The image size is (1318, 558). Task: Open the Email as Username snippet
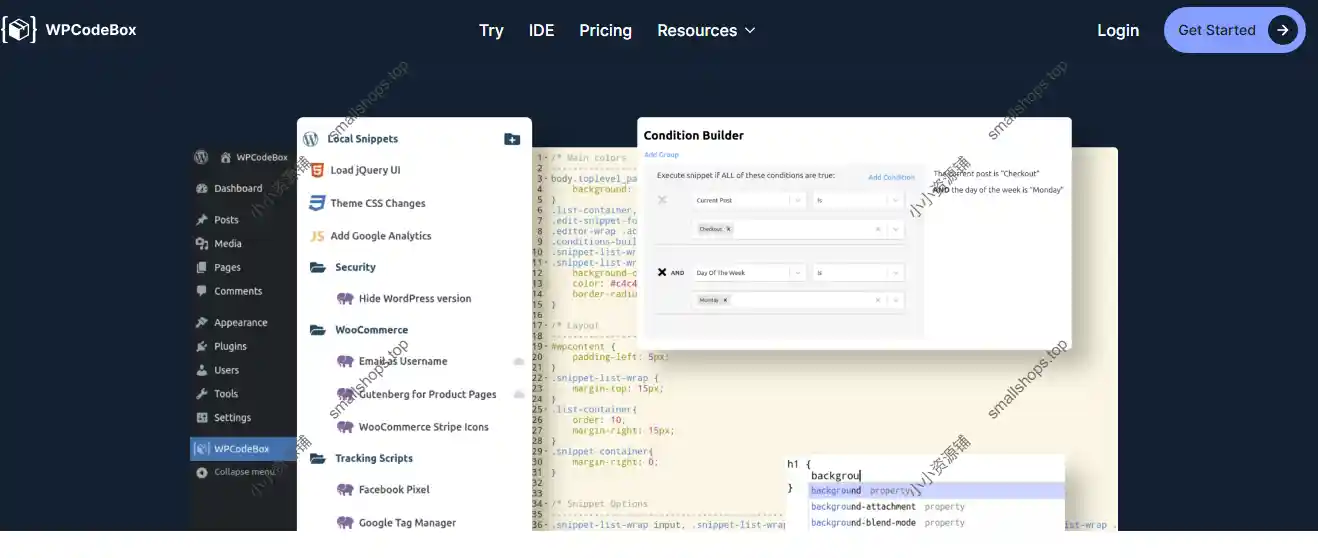403,362
